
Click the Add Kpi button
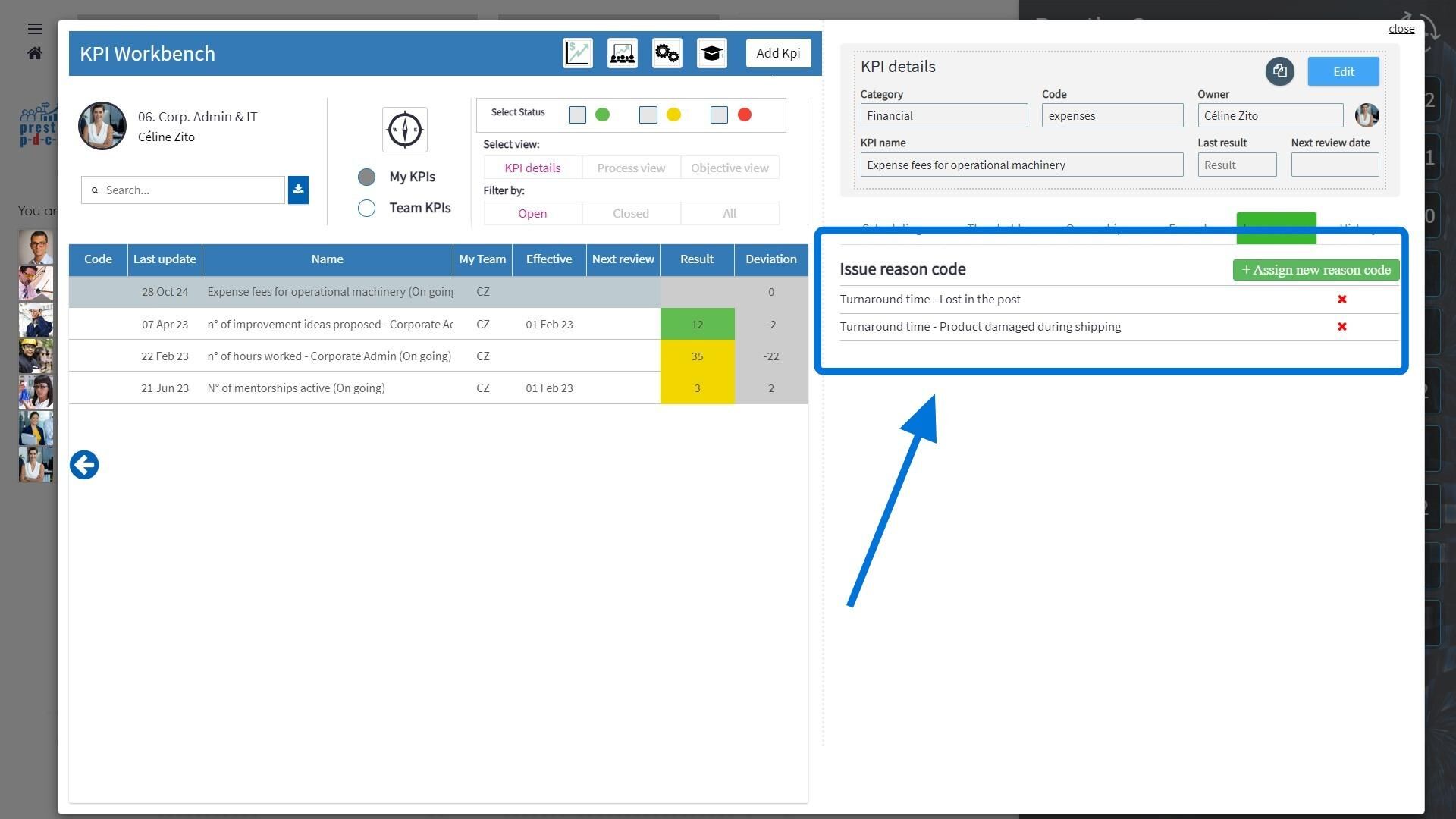click(x=778, y=53)
